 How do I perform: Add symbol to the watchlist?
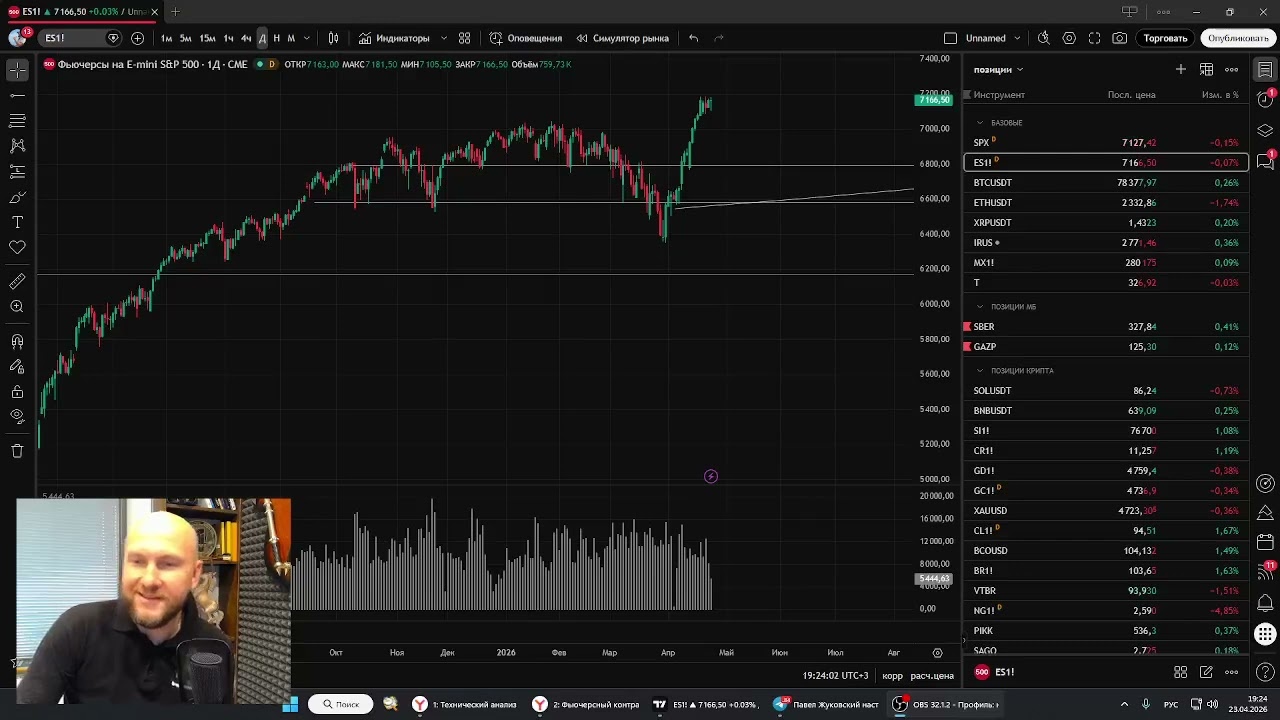1180,69
